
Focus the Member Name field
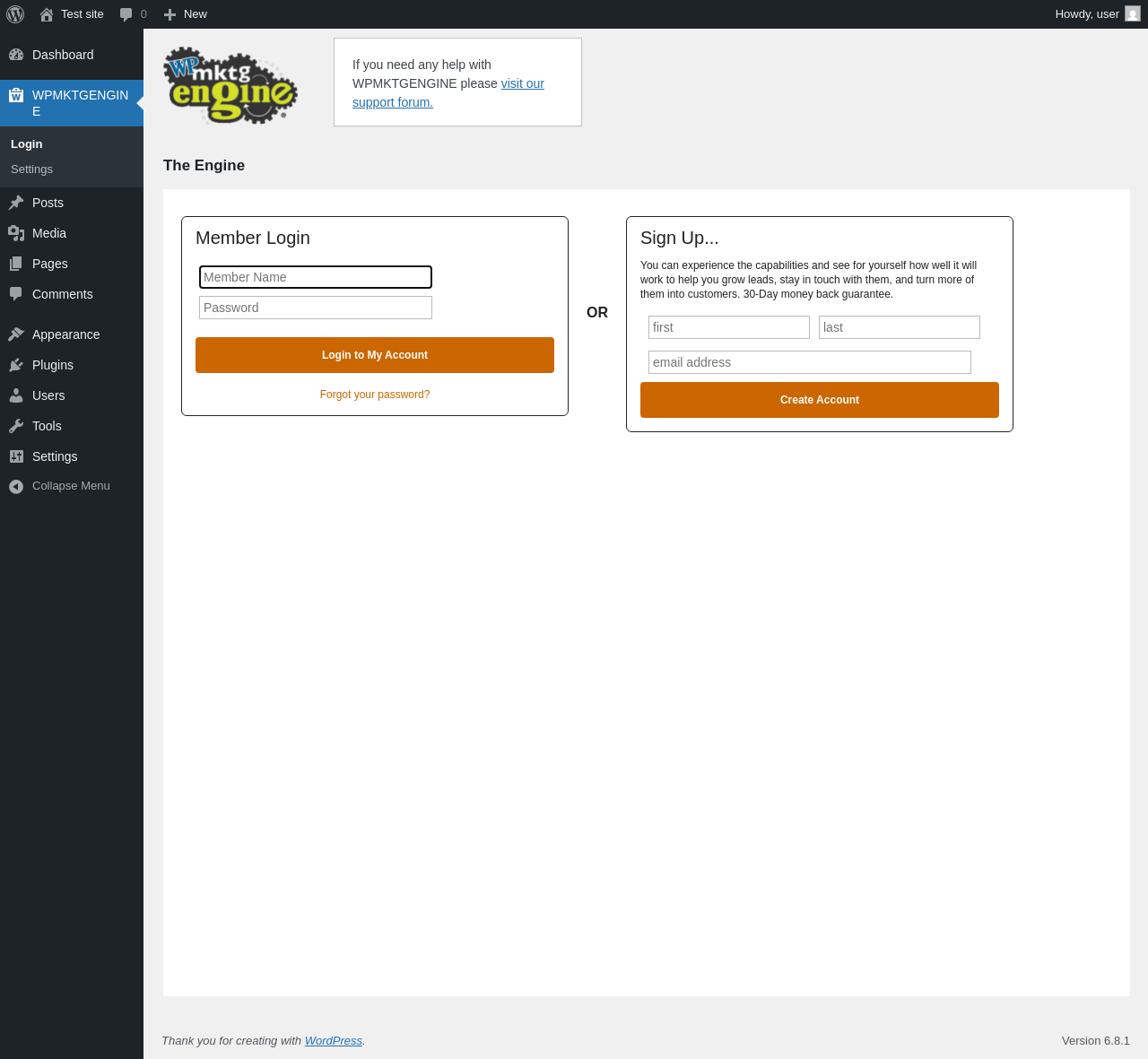[x=316, y=277]
